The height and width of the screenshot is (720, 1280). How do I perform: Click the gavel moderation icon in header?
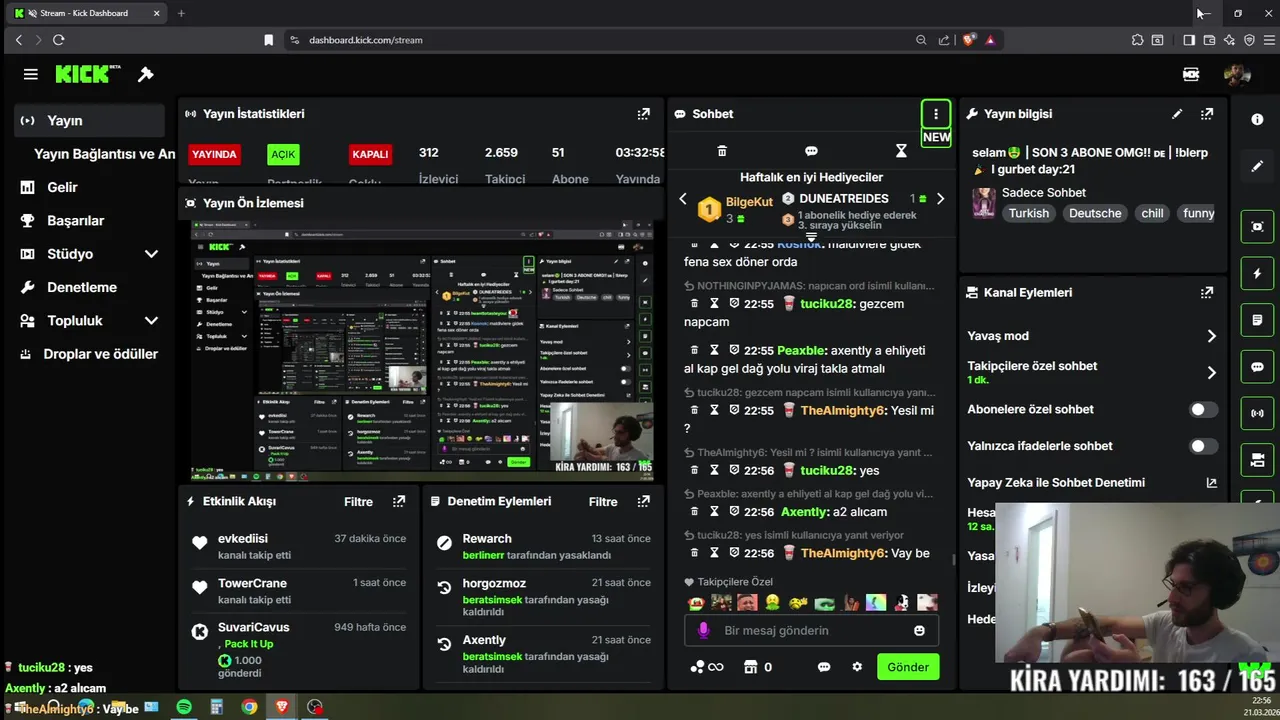coord(146,74)
